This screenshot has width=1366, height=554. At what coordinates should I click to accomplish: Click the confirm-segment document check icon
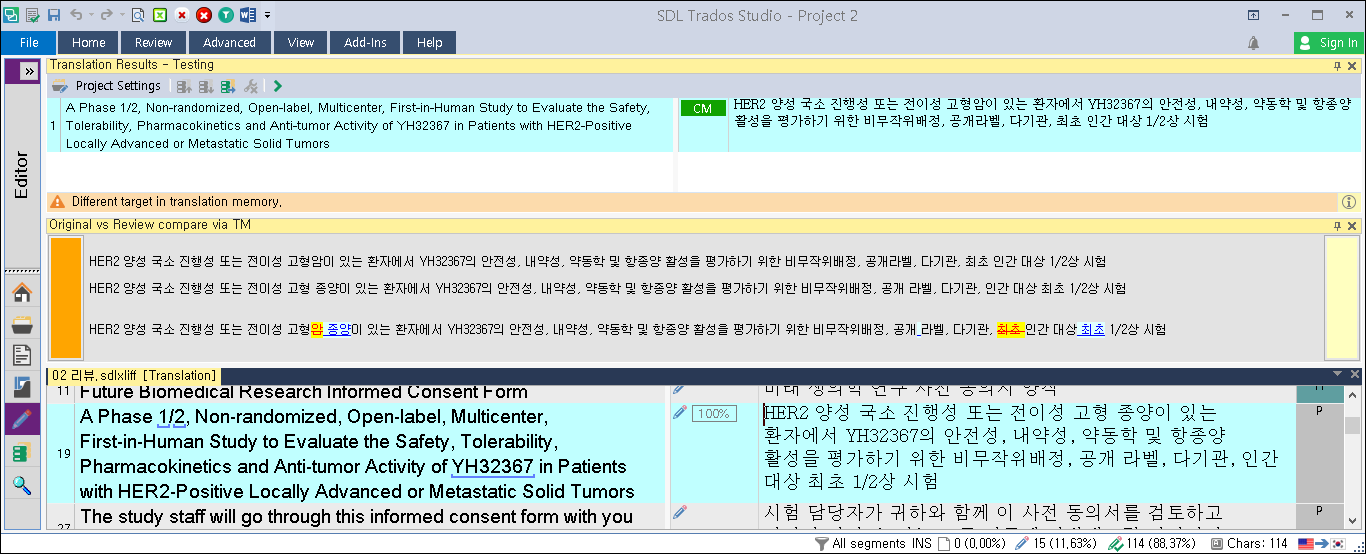pos(32,15)
